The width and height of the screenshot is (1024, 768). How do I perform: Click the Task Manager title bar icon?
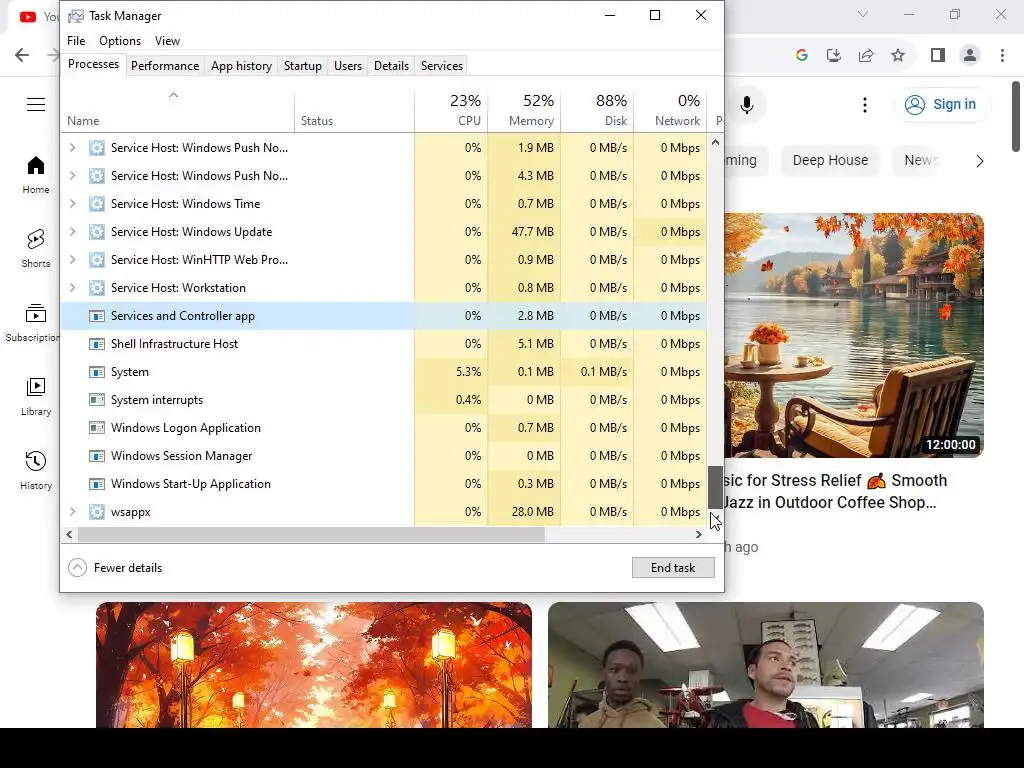(x=76, y=16)
